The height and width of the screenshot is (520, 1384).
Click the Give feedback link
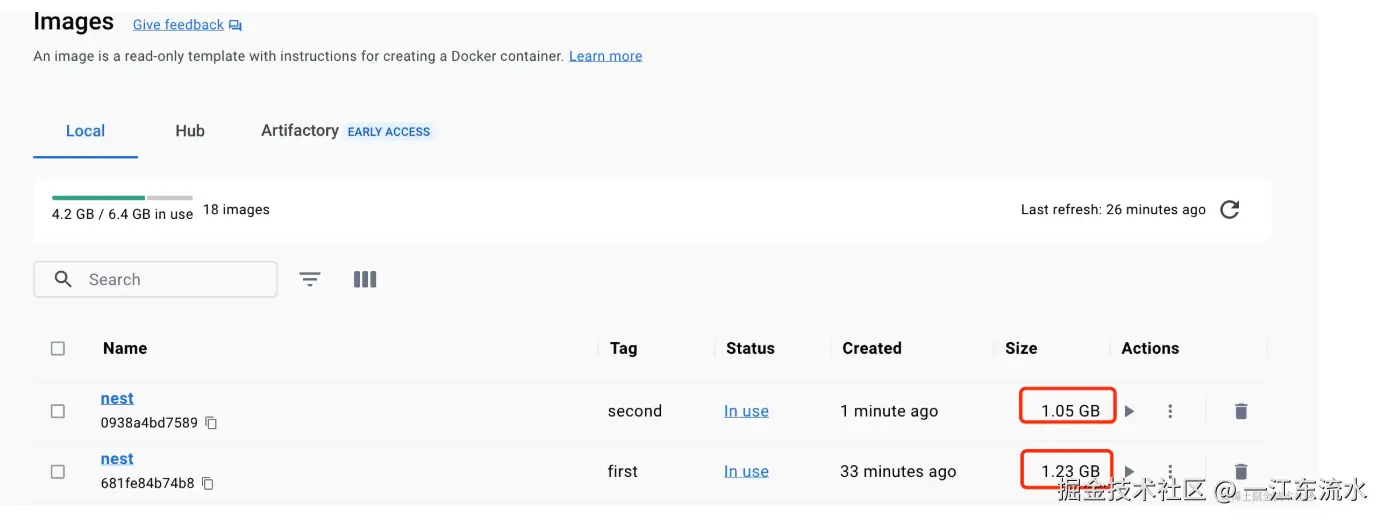coord(180,25)
